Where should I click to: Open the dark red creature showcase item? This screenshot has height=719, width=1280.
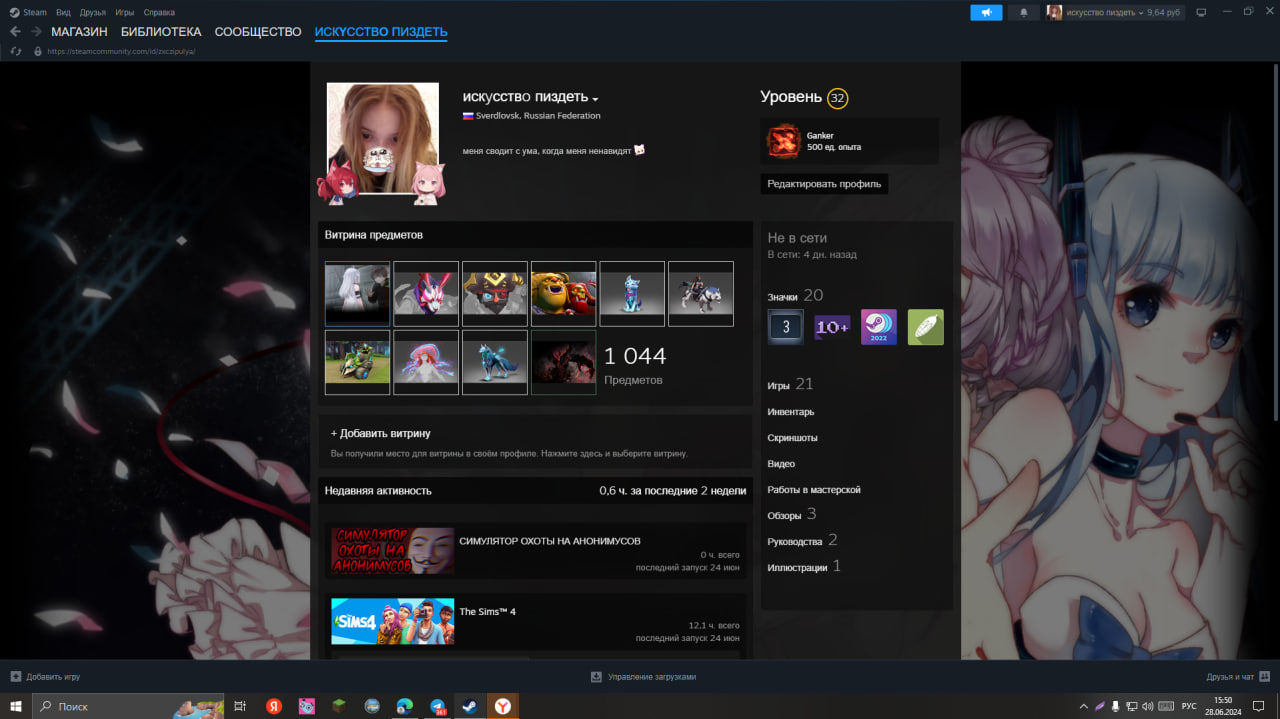pyautogui.click(x=563, y=362)
